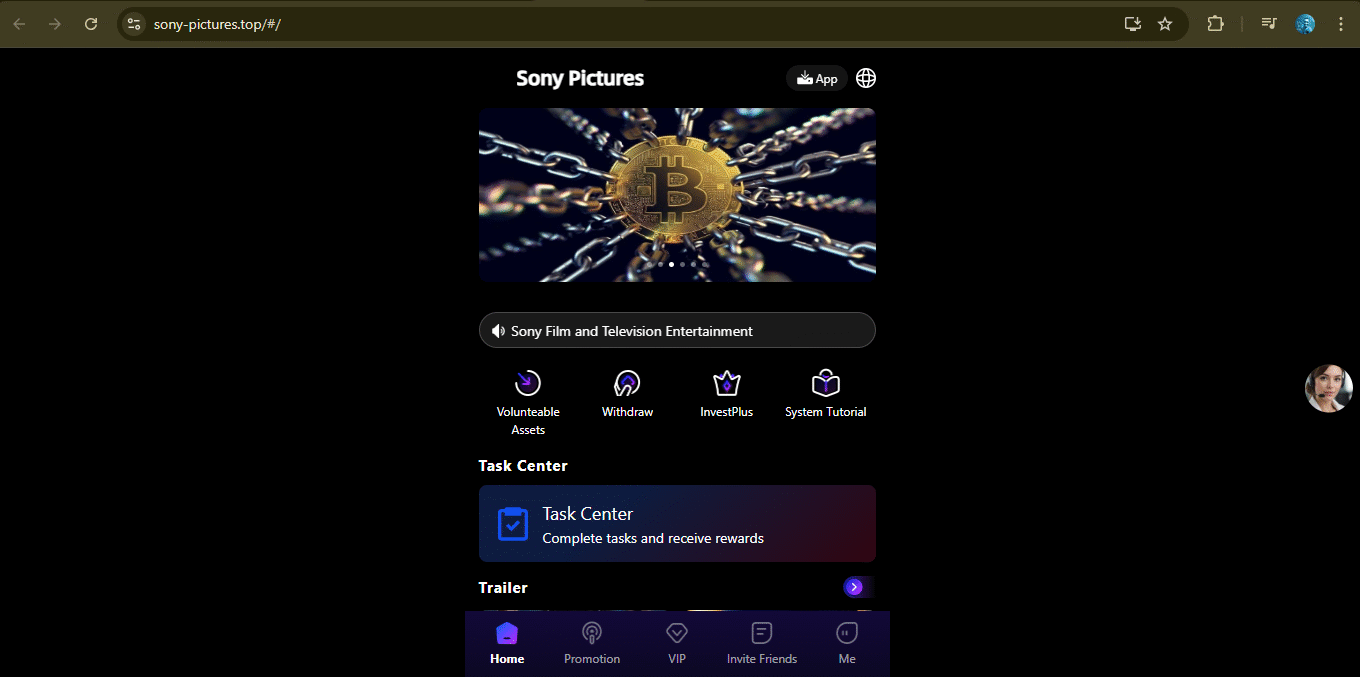This screenshot has width=1360, height=677.
Task: Open the Task Center card
Action: pos(677,524)
